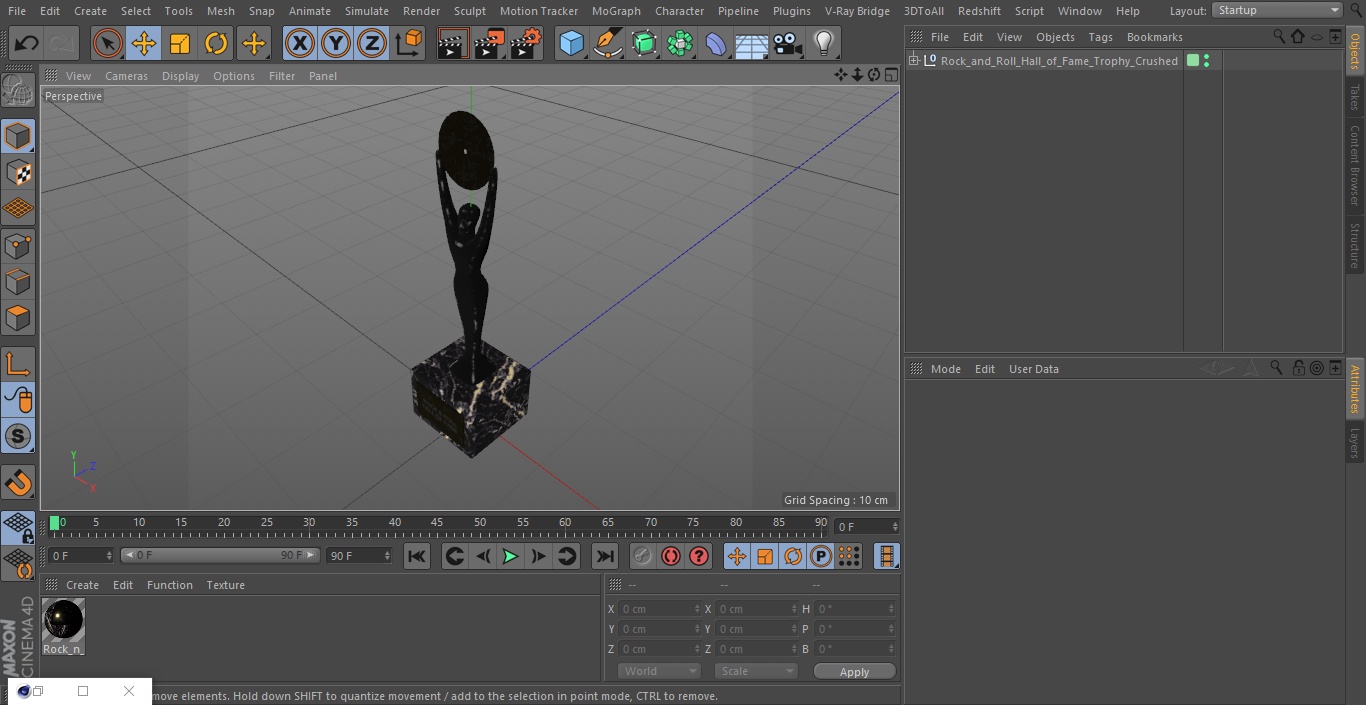This screenshot has width=1366, height=705.
Task: Open viewport Cameras menu
Action: (126, 76)
